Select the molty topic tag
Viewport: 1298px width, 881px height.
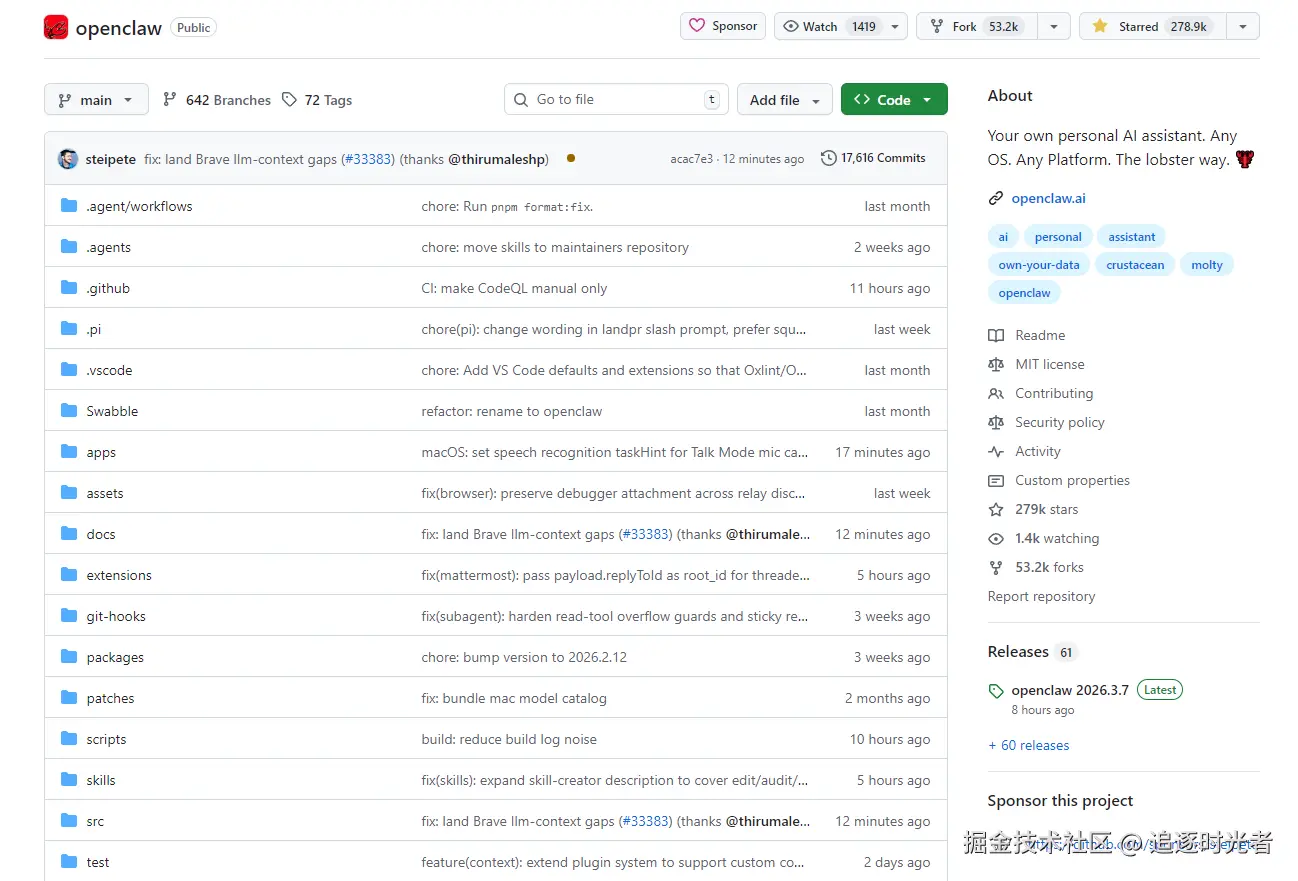point(1207,265)
